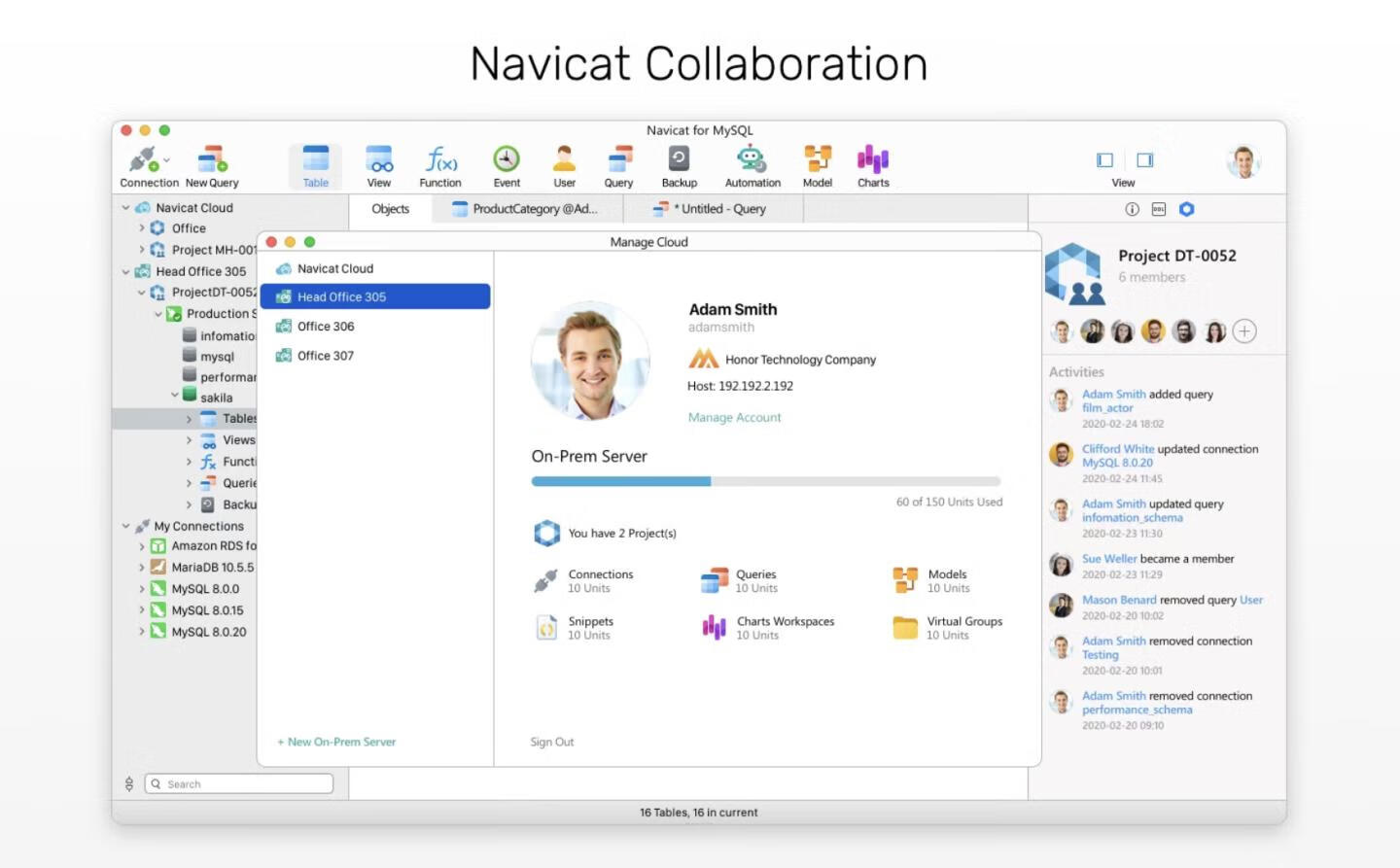Open Mason Benard activity link

point(1119,600)
